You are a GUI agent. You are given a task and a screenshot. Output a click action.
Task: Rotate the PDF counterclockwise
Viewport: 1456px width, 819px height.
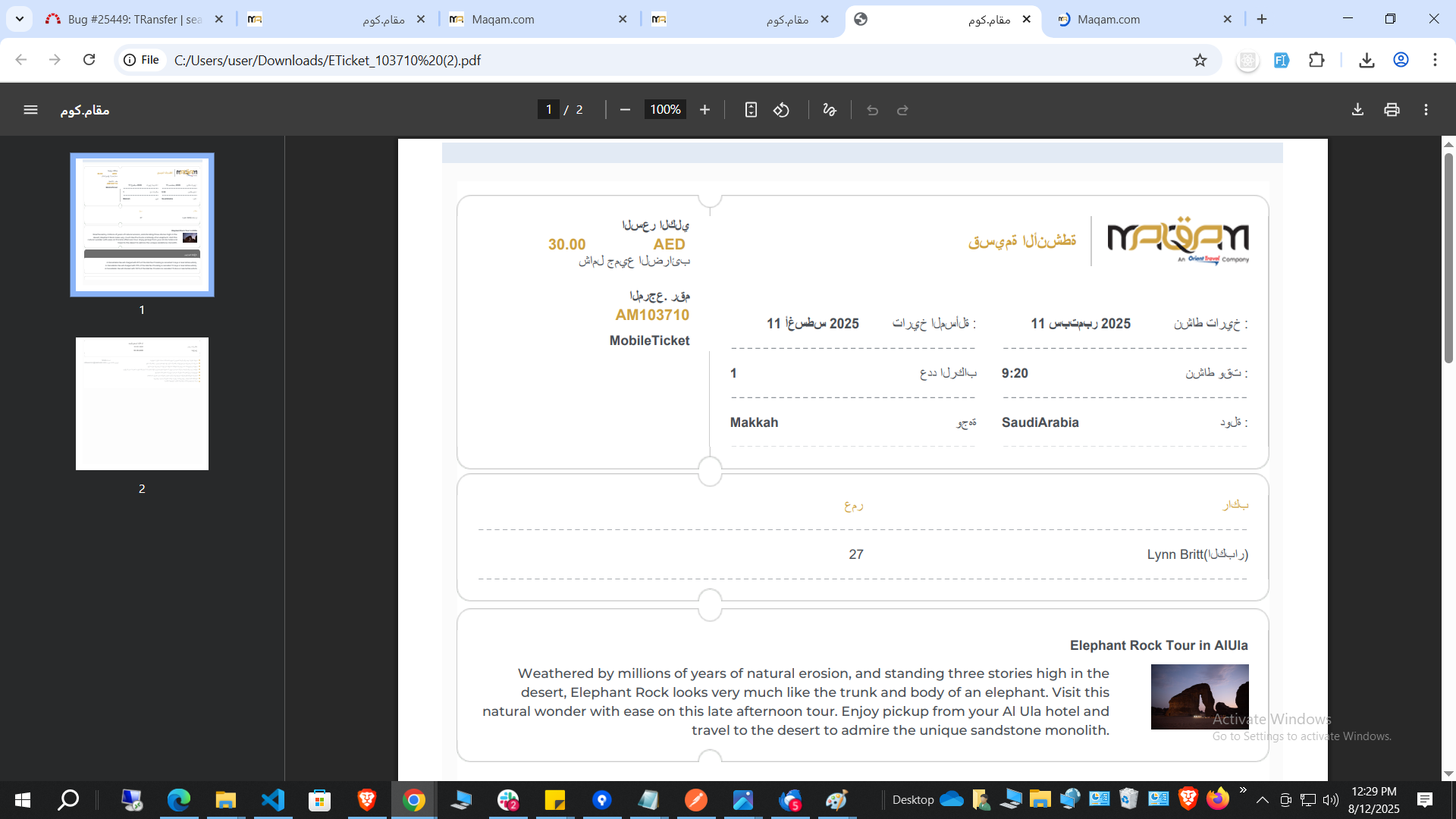coord(781,110)
